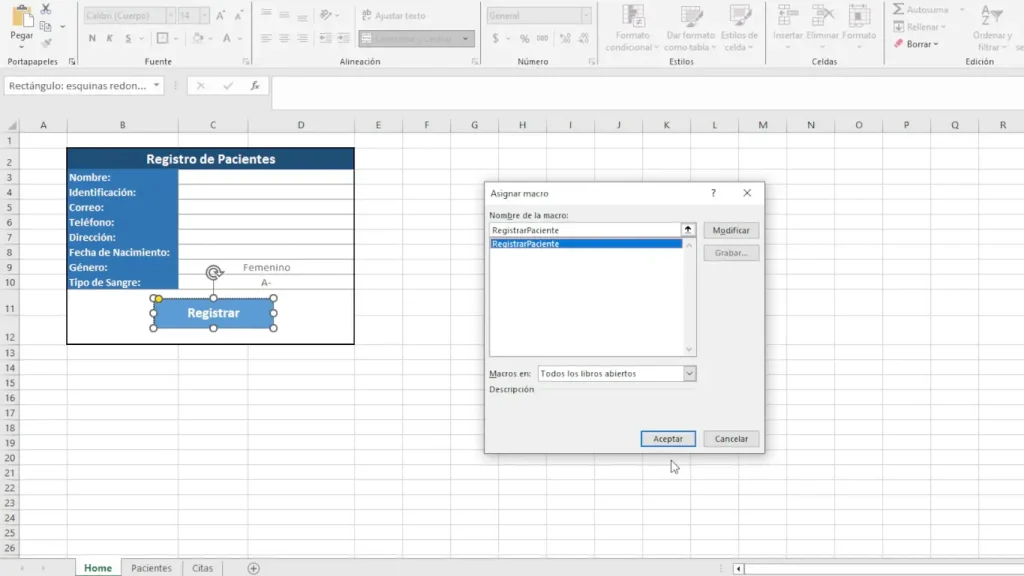Click the currency dollar format icon

click(x=496, y=39)
